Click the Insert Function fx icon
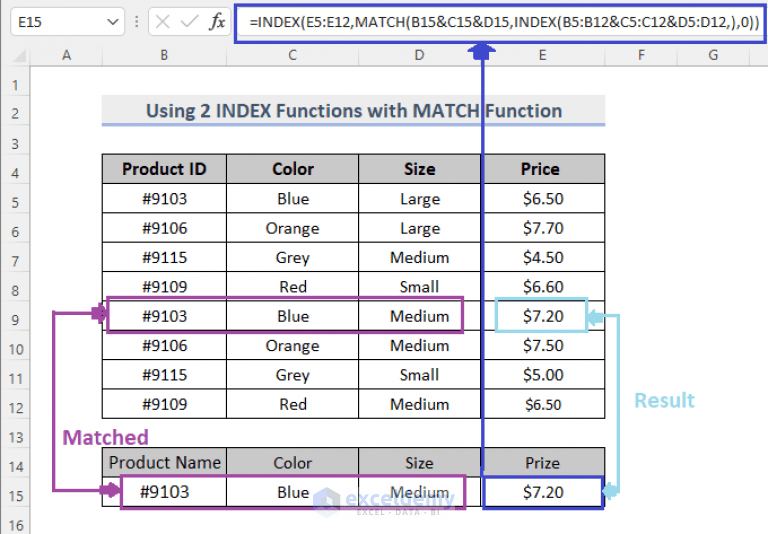 (217, 22)
